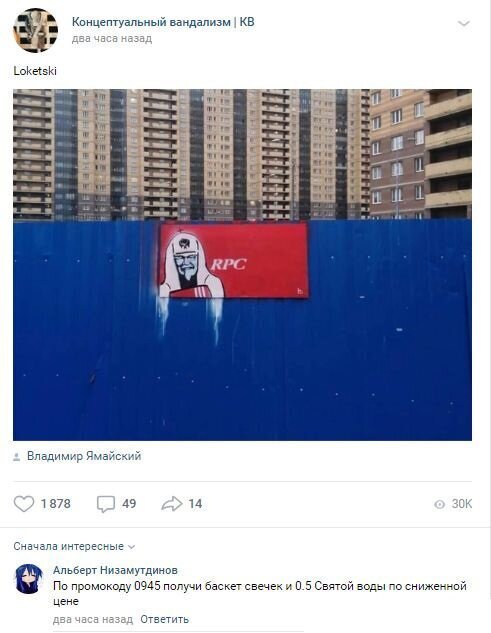Open the KFC parody graffiti photo
Image resolution: width=491 pixels, height=633 pixels.
(242, 265)
